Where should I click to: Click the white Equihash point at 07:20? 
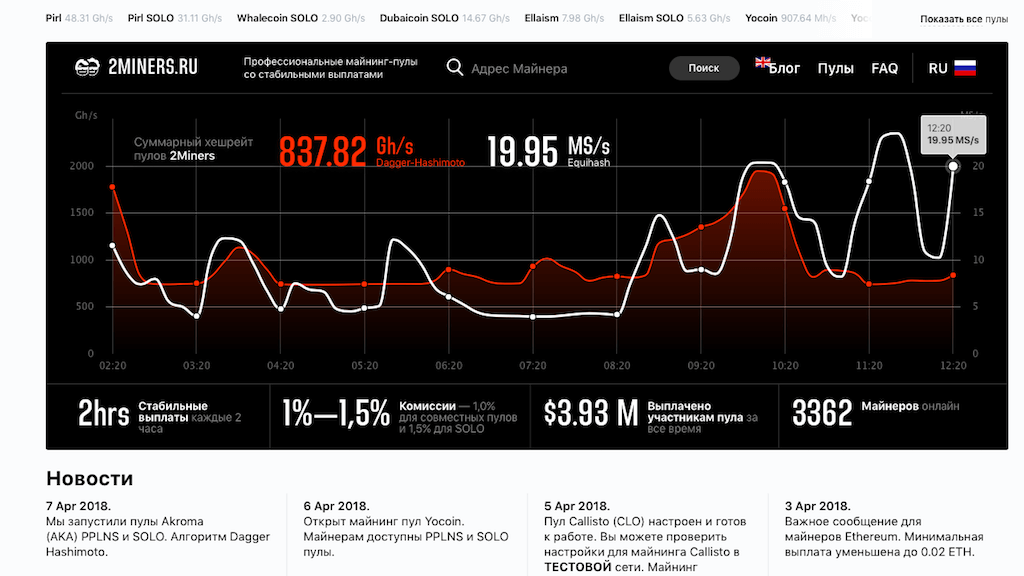click(533, 317)
